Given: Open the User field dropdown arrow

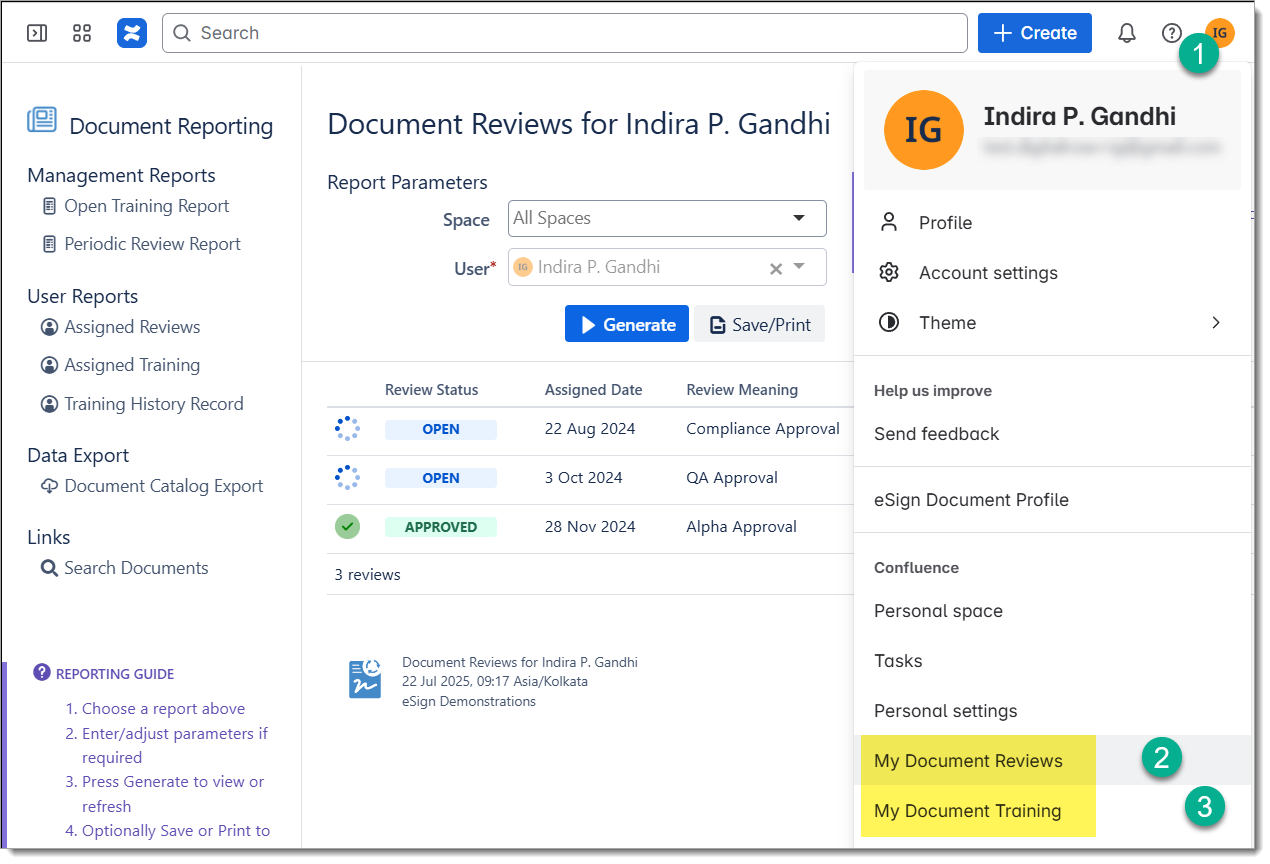Looking at the screenshot, I should pos(800,267).
